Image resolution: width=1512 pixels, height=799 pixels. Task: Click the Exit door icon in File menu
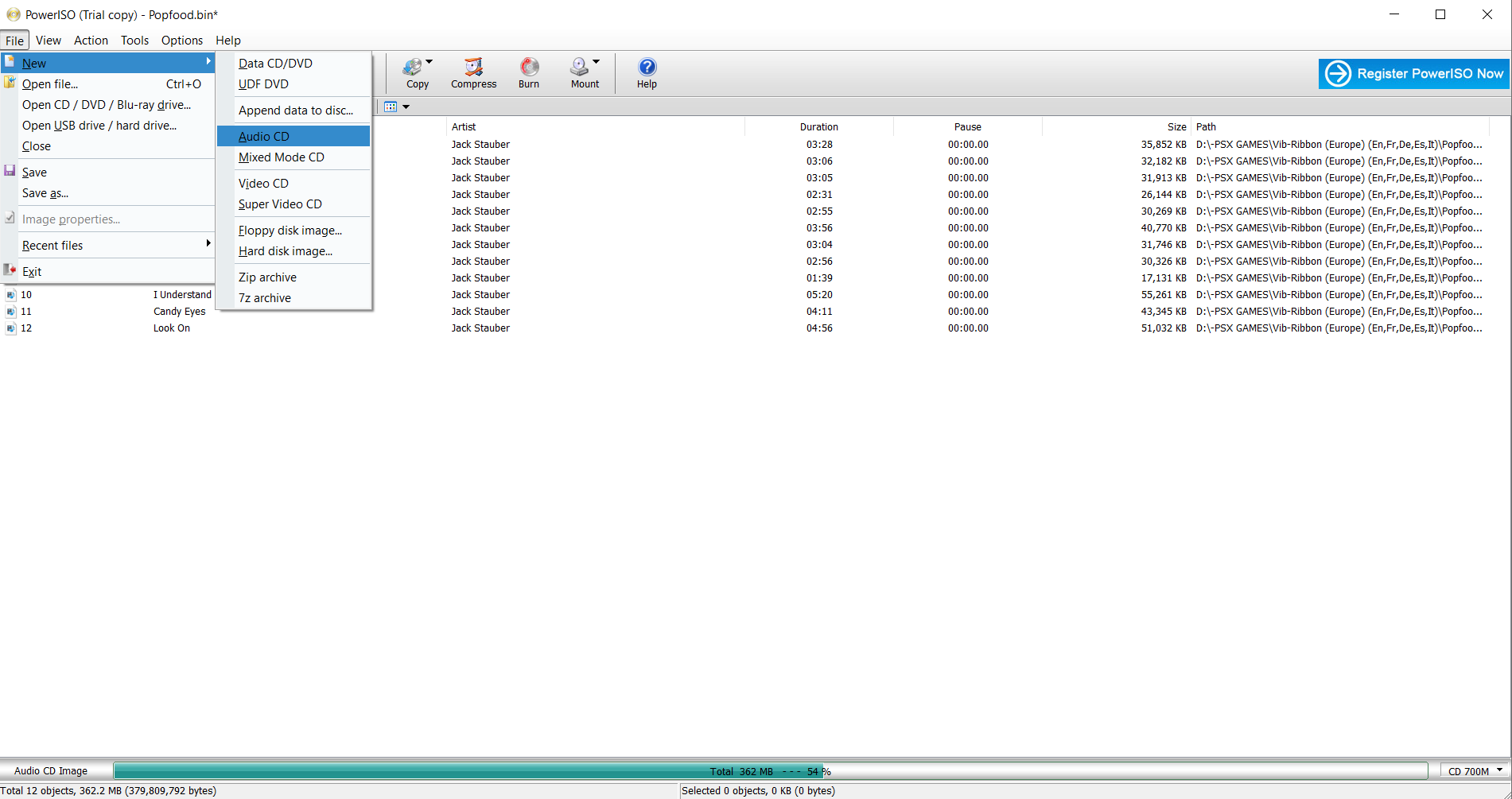tap(10, 270)
